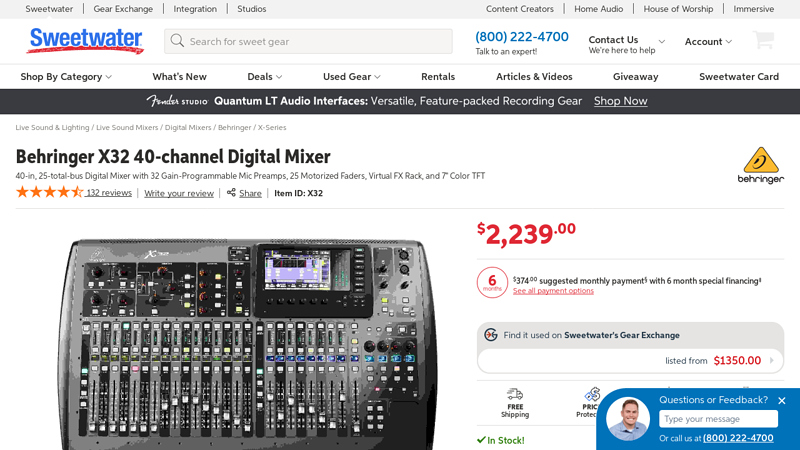Screen dimensions: 800x450
Task: Focus the Search for sweet gear field
Action: [308, 41]
